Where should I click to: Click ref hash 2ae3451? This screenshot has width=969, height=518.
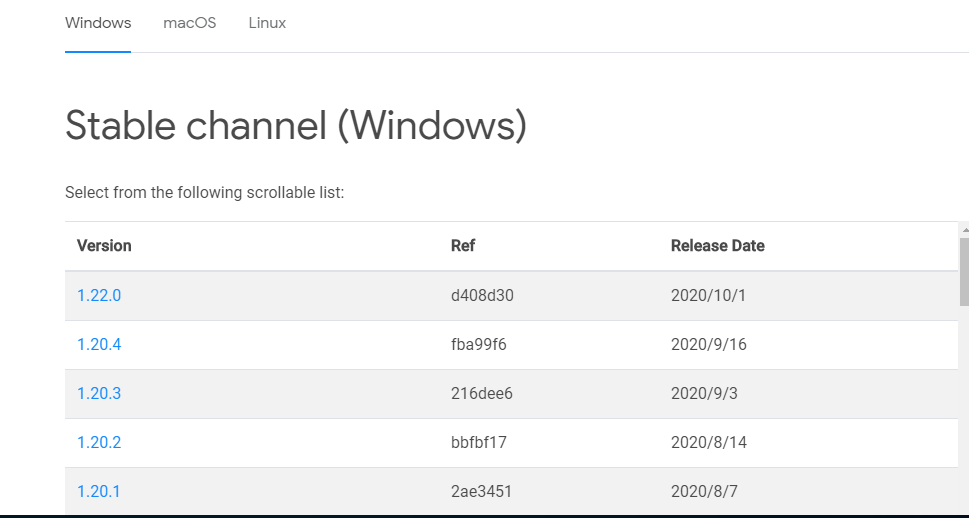(x=482, y=491)
